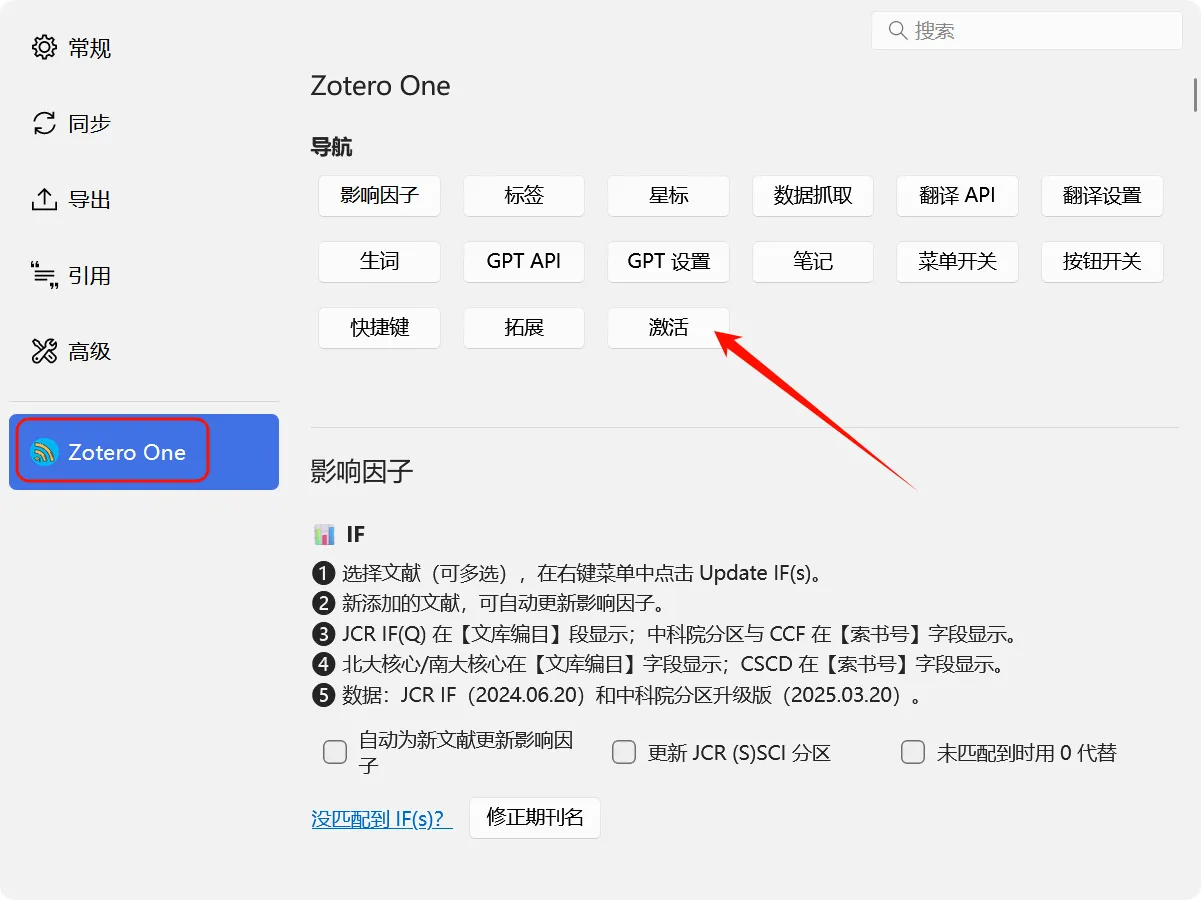This screenshot has width=1201, height=900.
Task: Open 翻译设置 navigation button
Action: (1102, 195)
